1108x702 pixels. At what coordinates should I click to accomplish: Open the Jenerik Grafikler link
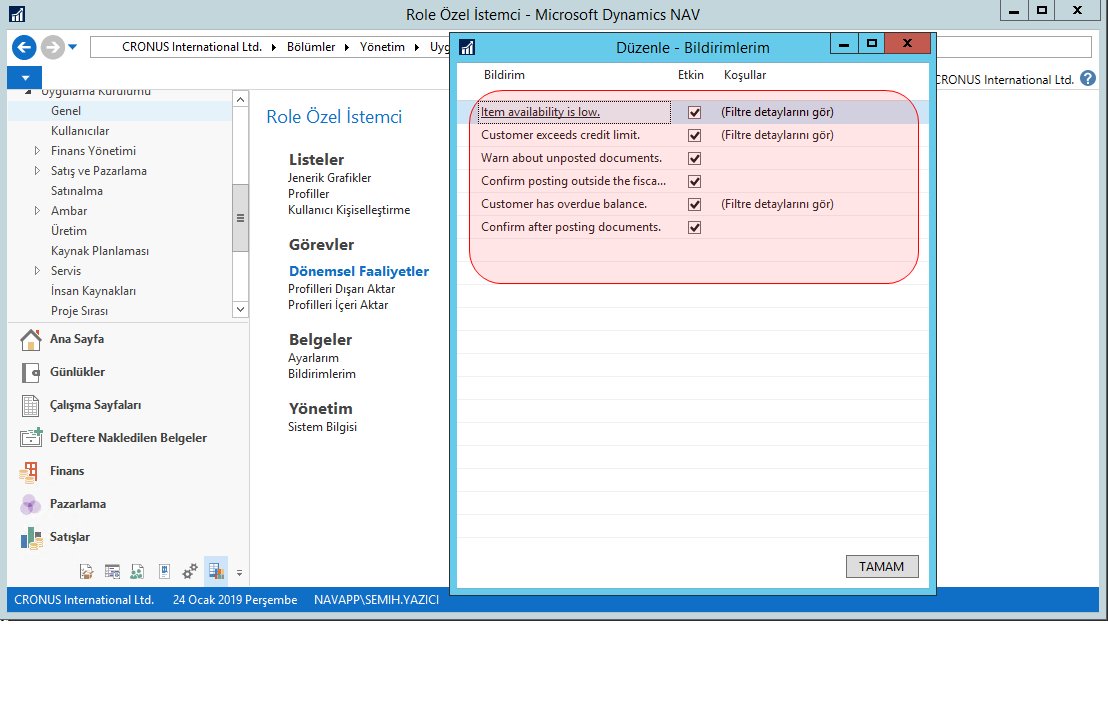point(329,178)
